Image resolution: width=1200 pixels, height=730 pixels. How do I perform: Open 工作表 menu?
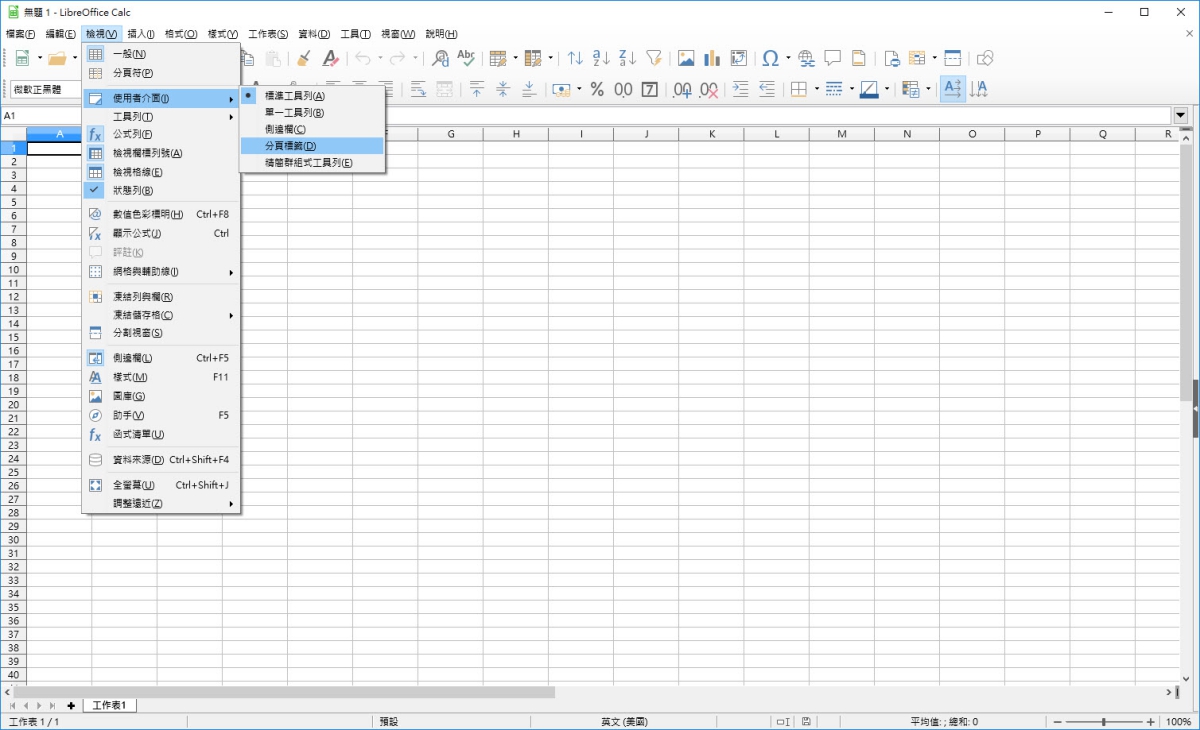(268, 34)
